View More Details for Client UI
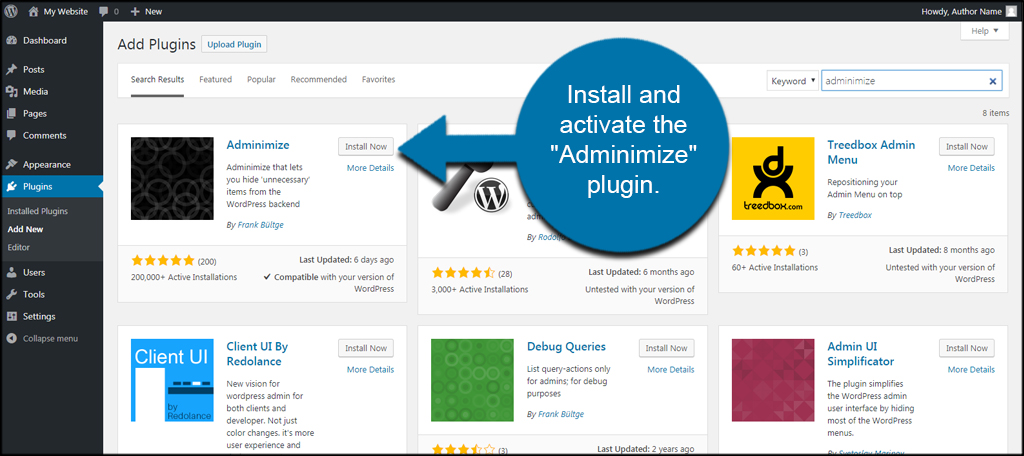1024x456 pixels. pos(370,370)
